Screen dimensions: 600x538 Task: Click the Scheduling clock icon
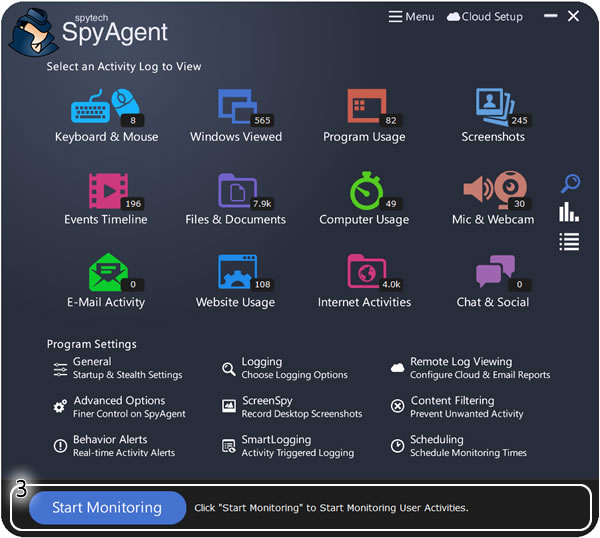click(x=397, y=446)
